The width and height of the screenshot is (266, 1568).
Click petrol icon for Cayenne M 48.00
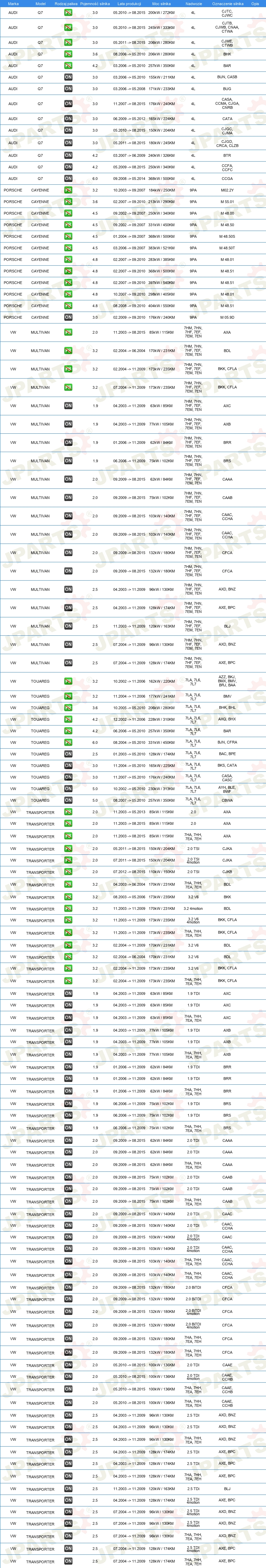68,213
